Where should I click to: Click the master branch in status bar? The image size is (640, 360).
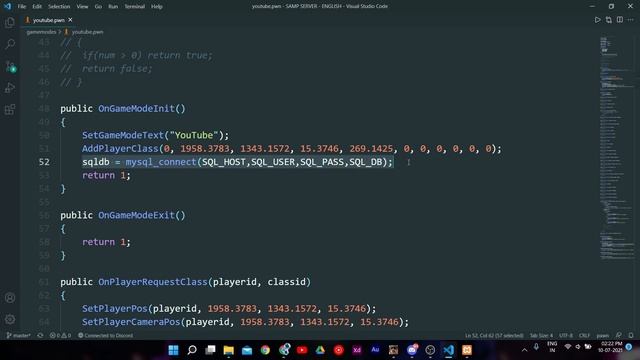tap(18, 336)
